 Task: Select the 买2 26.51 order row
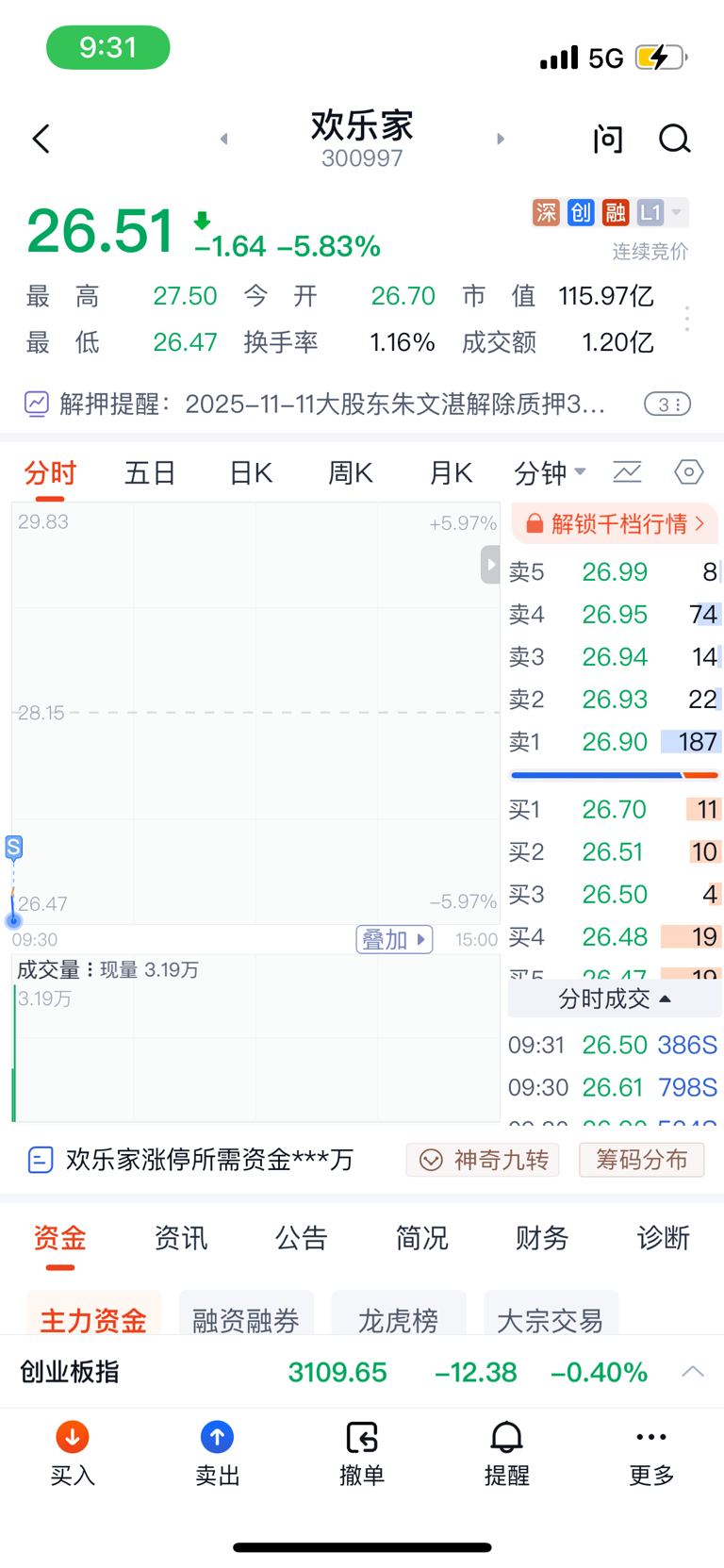tap(615, 851)
